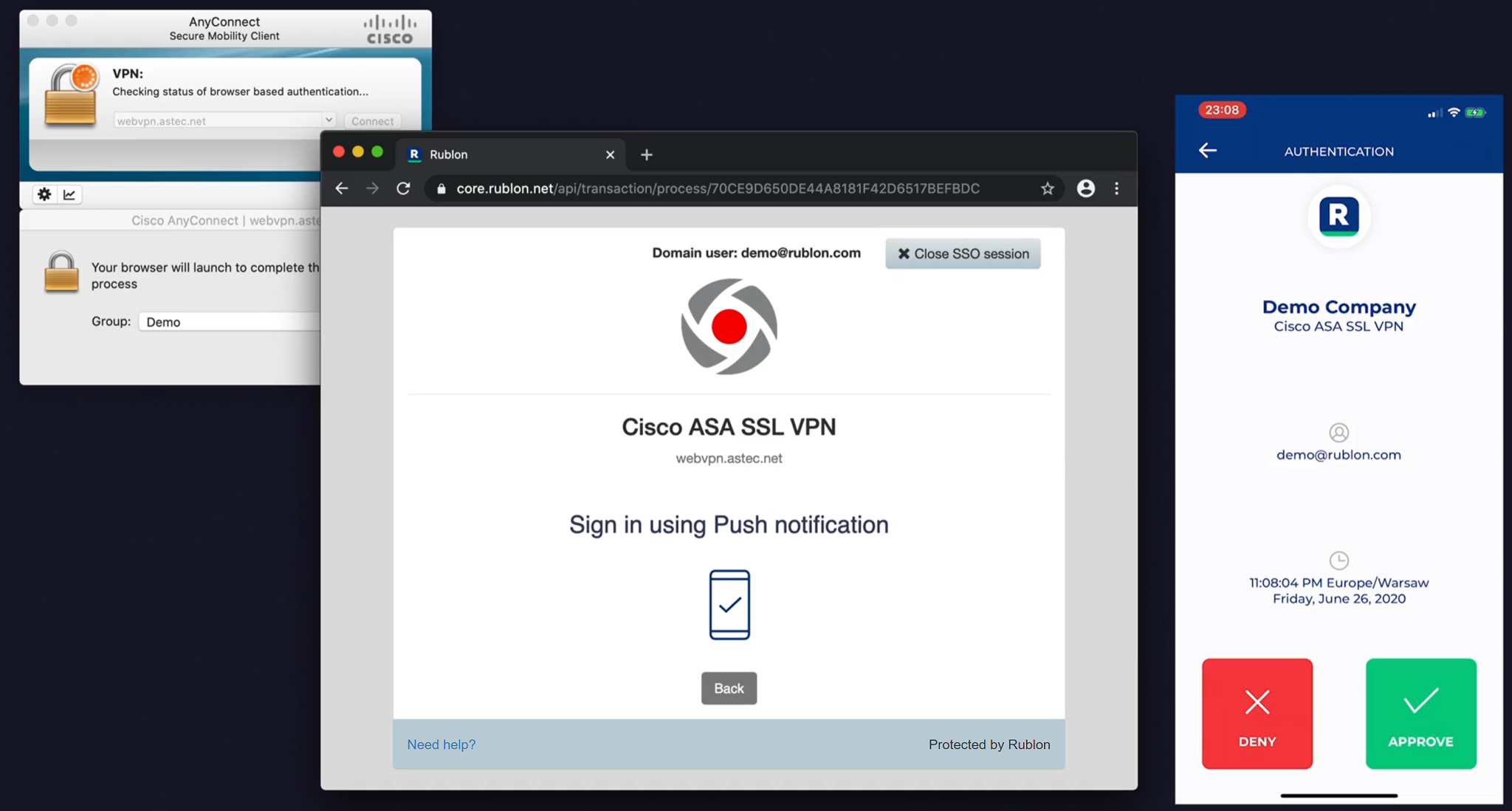Open Chrome three-dot menu
The width and height of the screenshot is (1512, 811).
[x=1116, y=188]
